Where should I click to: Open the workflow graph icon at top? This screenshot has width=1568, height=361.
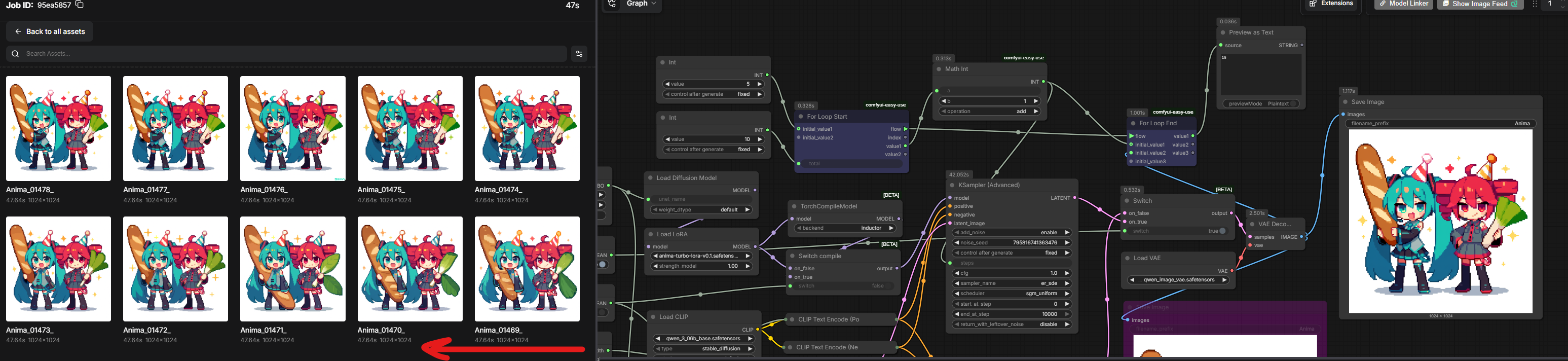pyautogui.click(x=612, y=4)
